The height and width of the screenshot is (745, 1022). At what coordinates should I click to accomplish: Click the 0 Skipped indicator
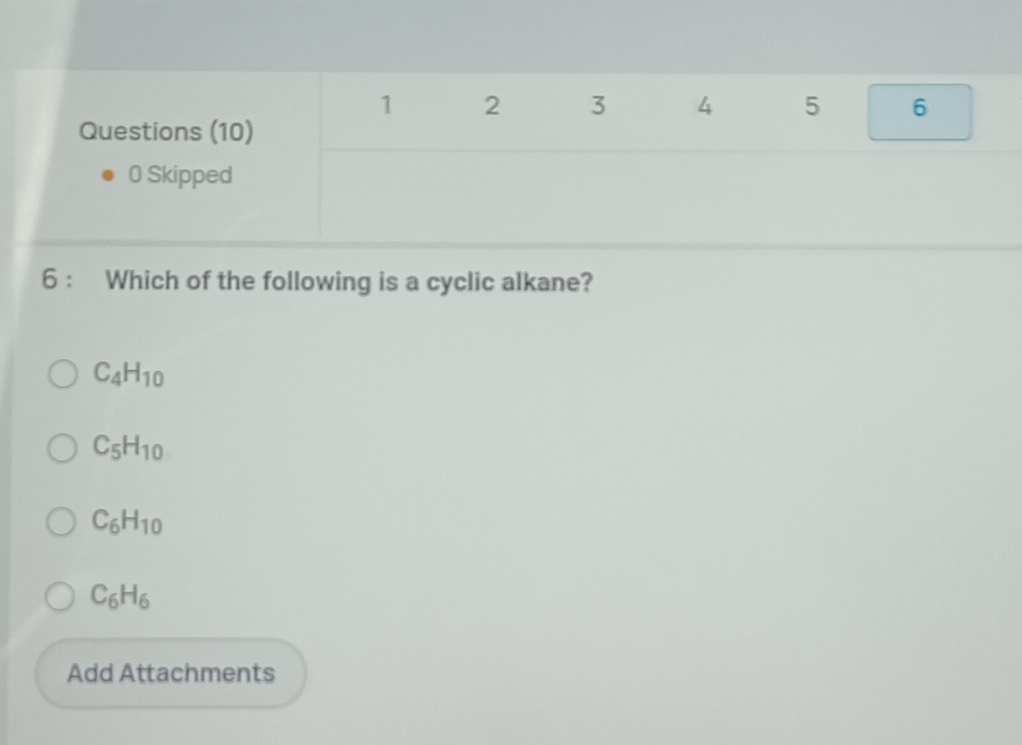pos(178,176)
